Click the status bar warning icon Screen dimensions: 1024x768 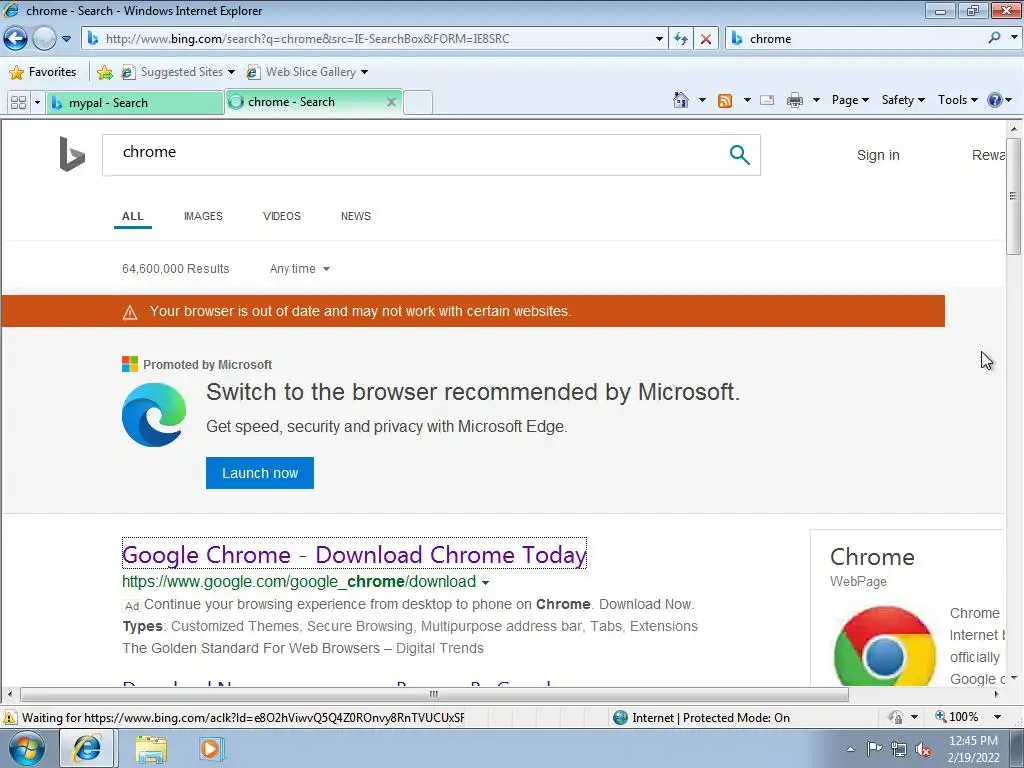tap(10, 718)
